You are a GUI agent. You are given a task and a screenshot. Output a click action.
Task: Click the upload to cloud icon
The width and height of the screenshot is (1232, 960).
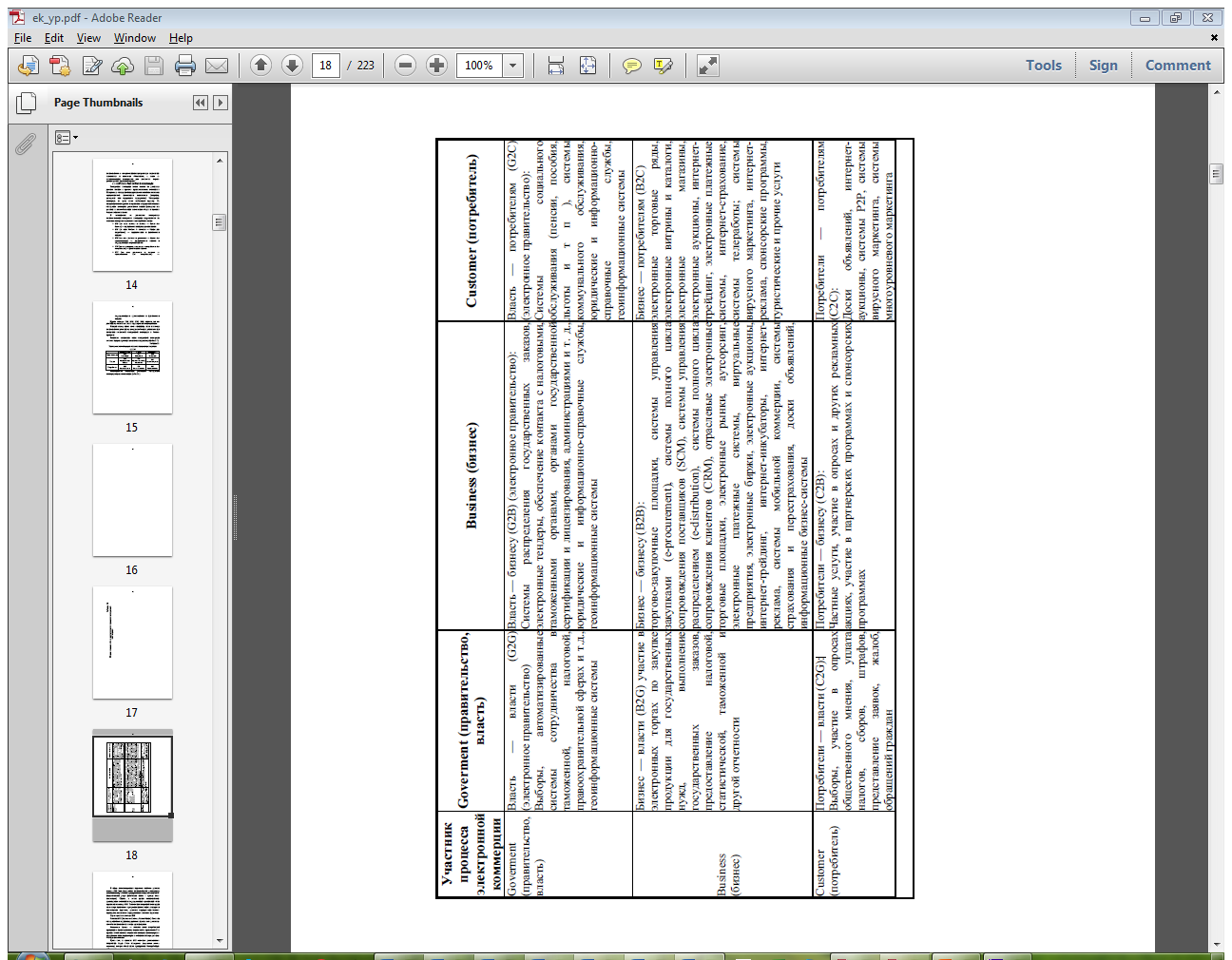[x=123, y=66]
